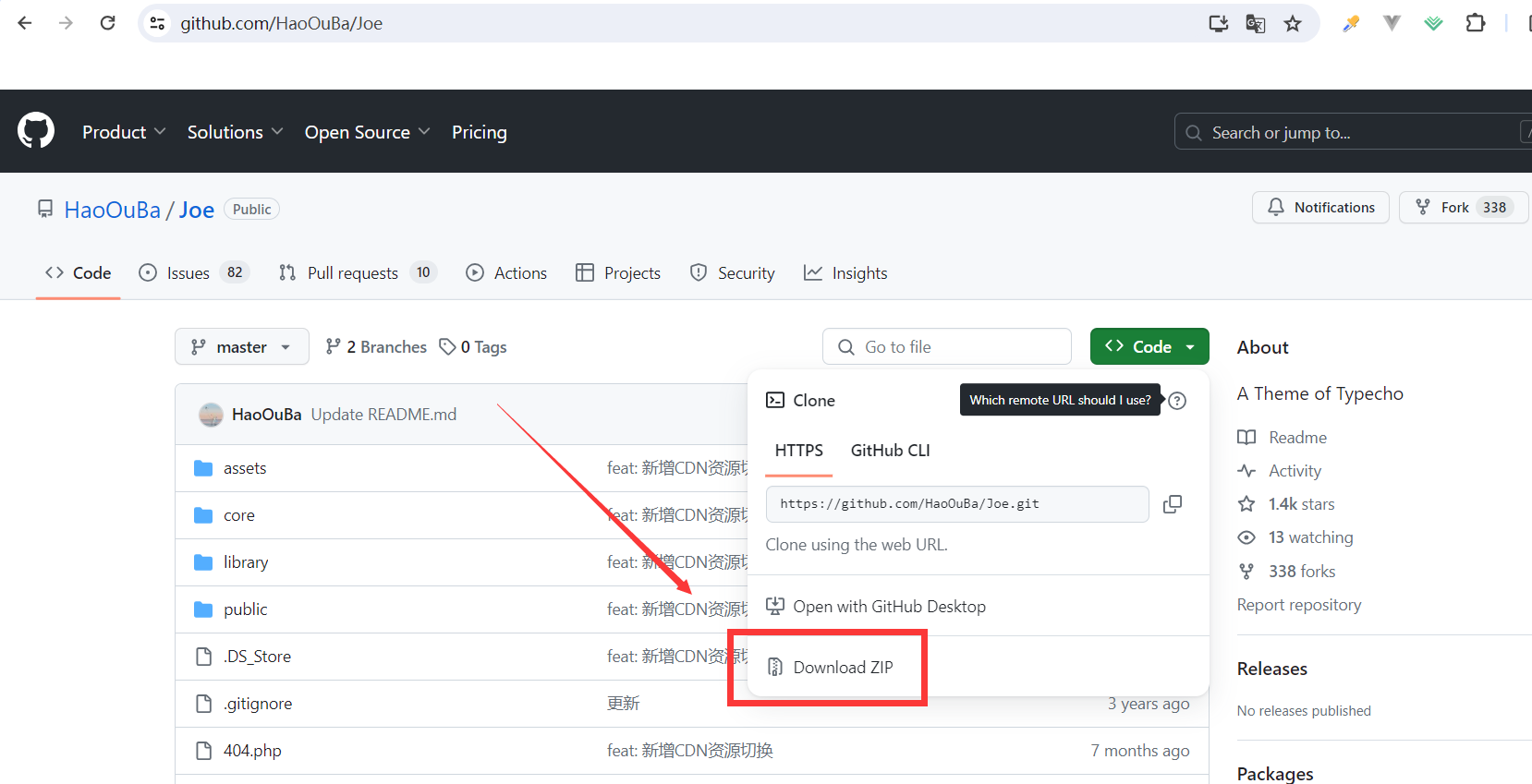Open the public folder

click(x=245, y=609)
